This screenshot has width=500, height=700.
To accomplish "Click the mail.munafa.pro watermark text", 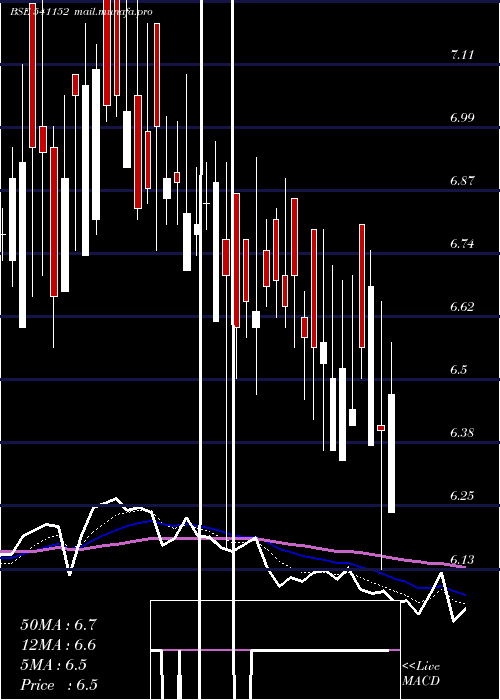I will click(112, 12).
